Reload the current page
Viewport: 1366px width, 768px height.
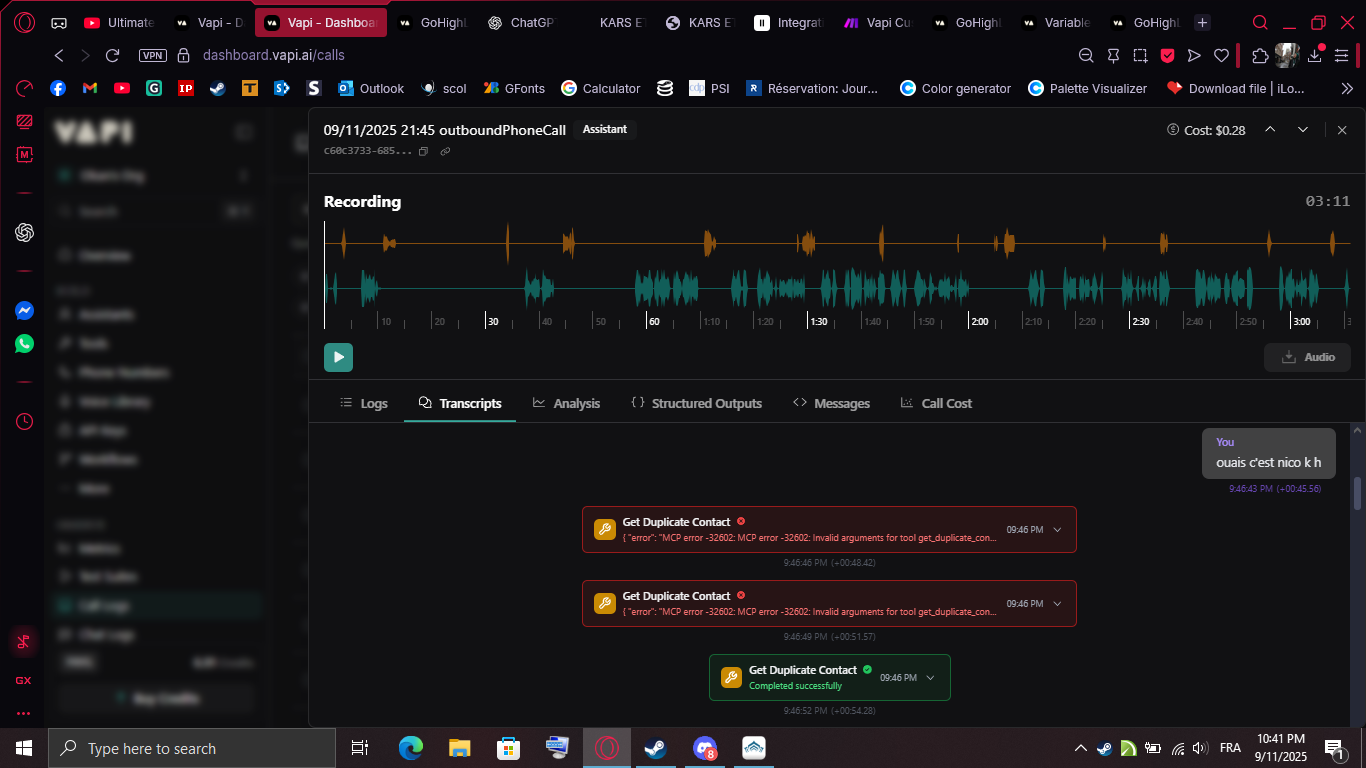(x=112, y=56)
